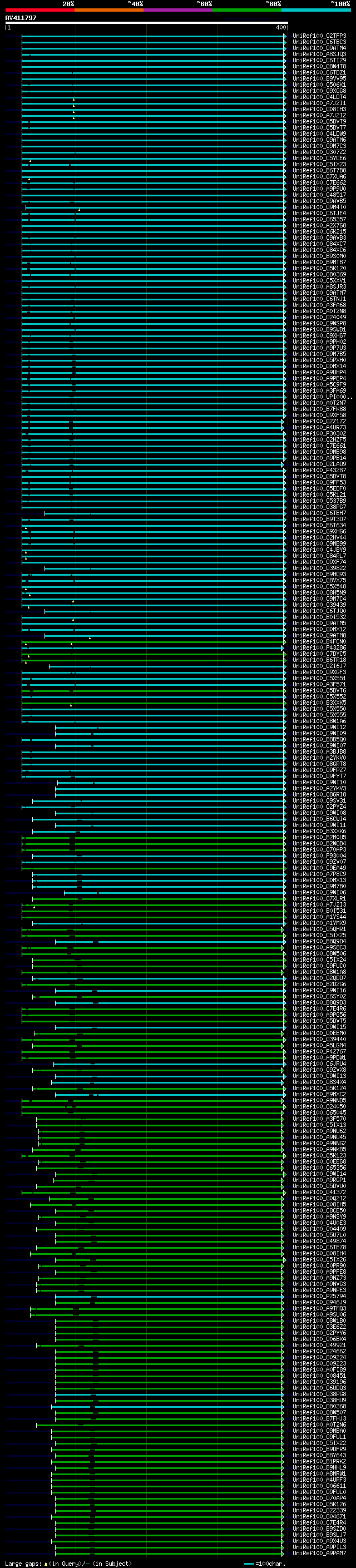Select hit label UniRef100_B4FCN0
Screen dimensions: 356x1568
tap(319, 641)
